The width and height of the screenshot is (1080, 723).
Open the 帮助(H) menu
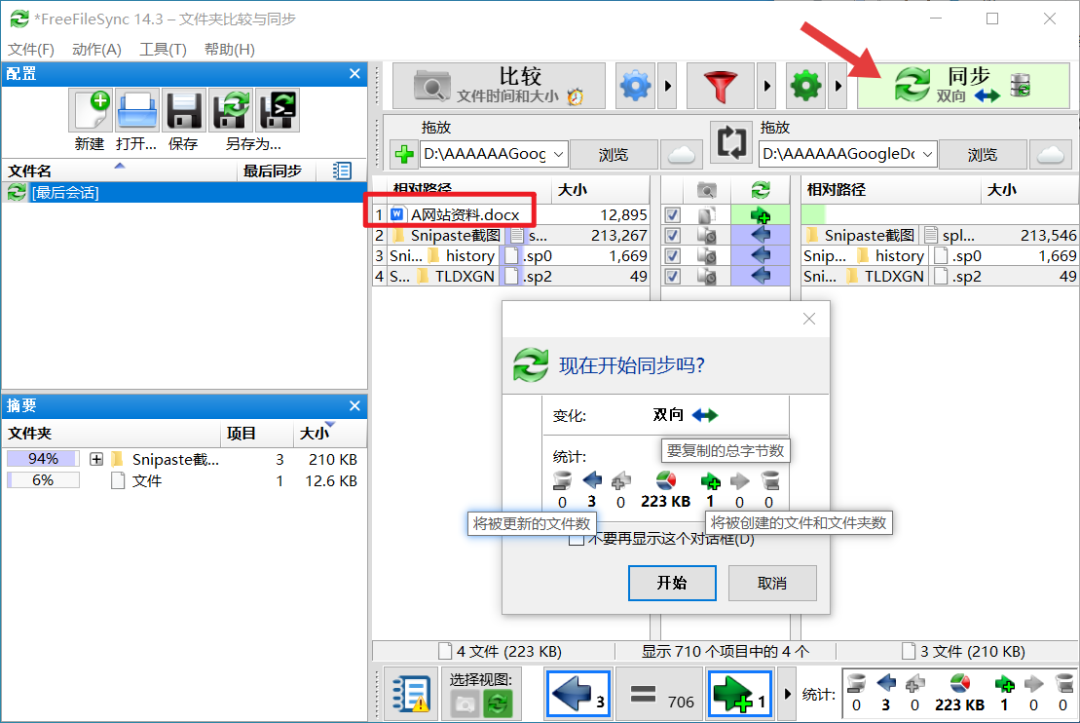[230, 50]
